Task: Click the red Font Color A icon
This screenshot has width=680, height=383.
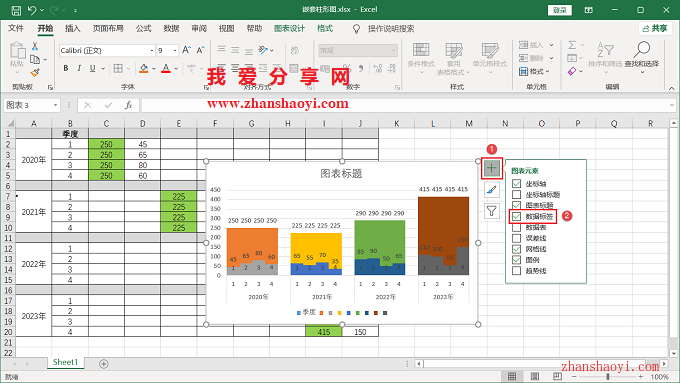Action: (x=166, y=68)
